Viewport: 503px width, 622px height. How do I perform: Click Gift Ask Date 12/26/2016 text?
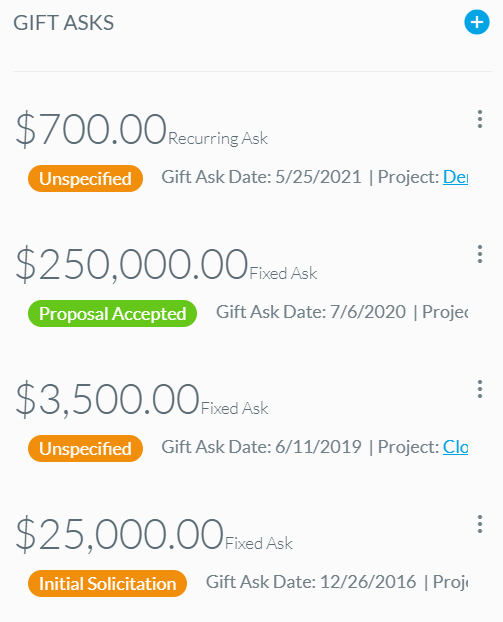pyautogui.click(x=311, y=582)
